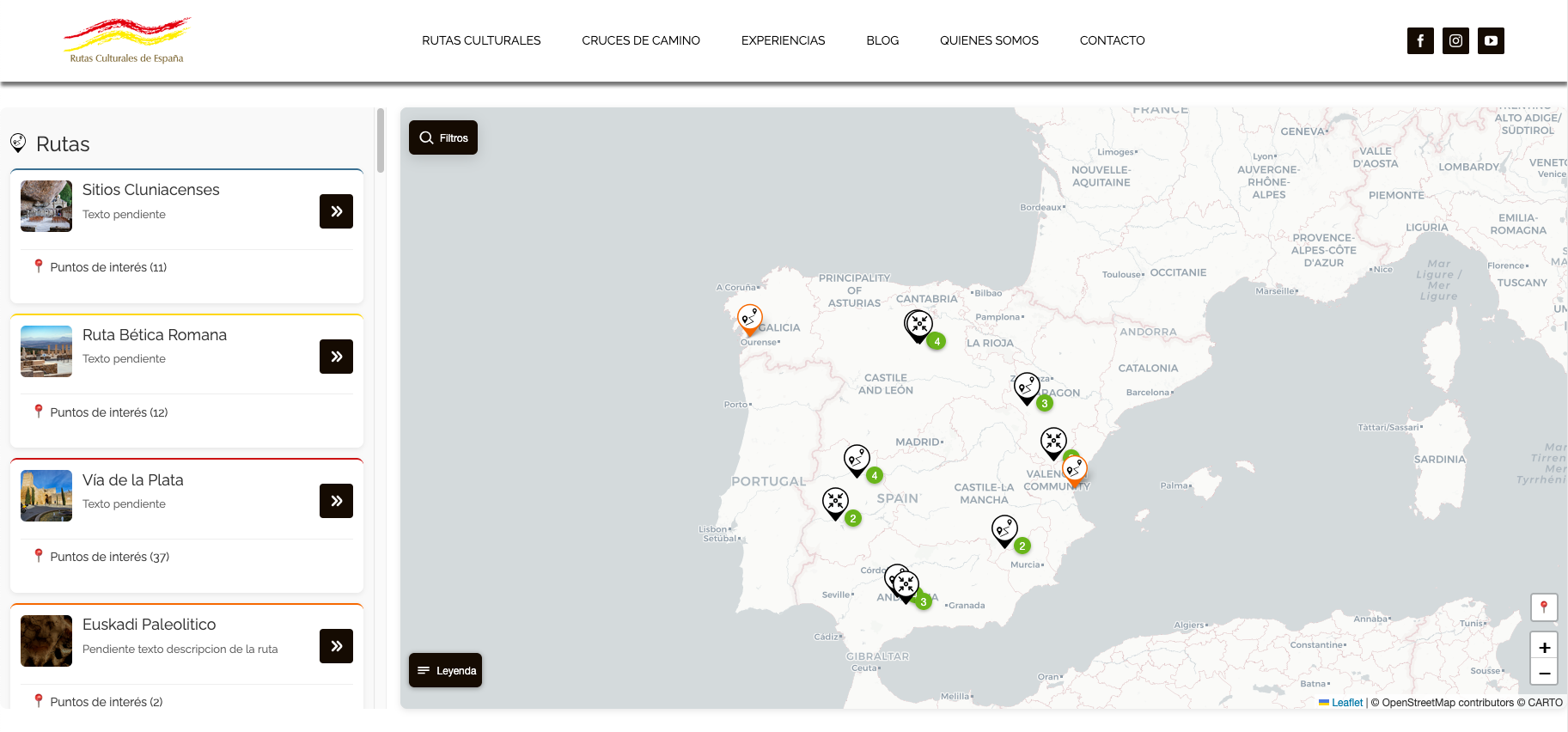Open the YouTube social icon
The height and width of the screenshot is (732, 1568).
tap(1491, 40)
